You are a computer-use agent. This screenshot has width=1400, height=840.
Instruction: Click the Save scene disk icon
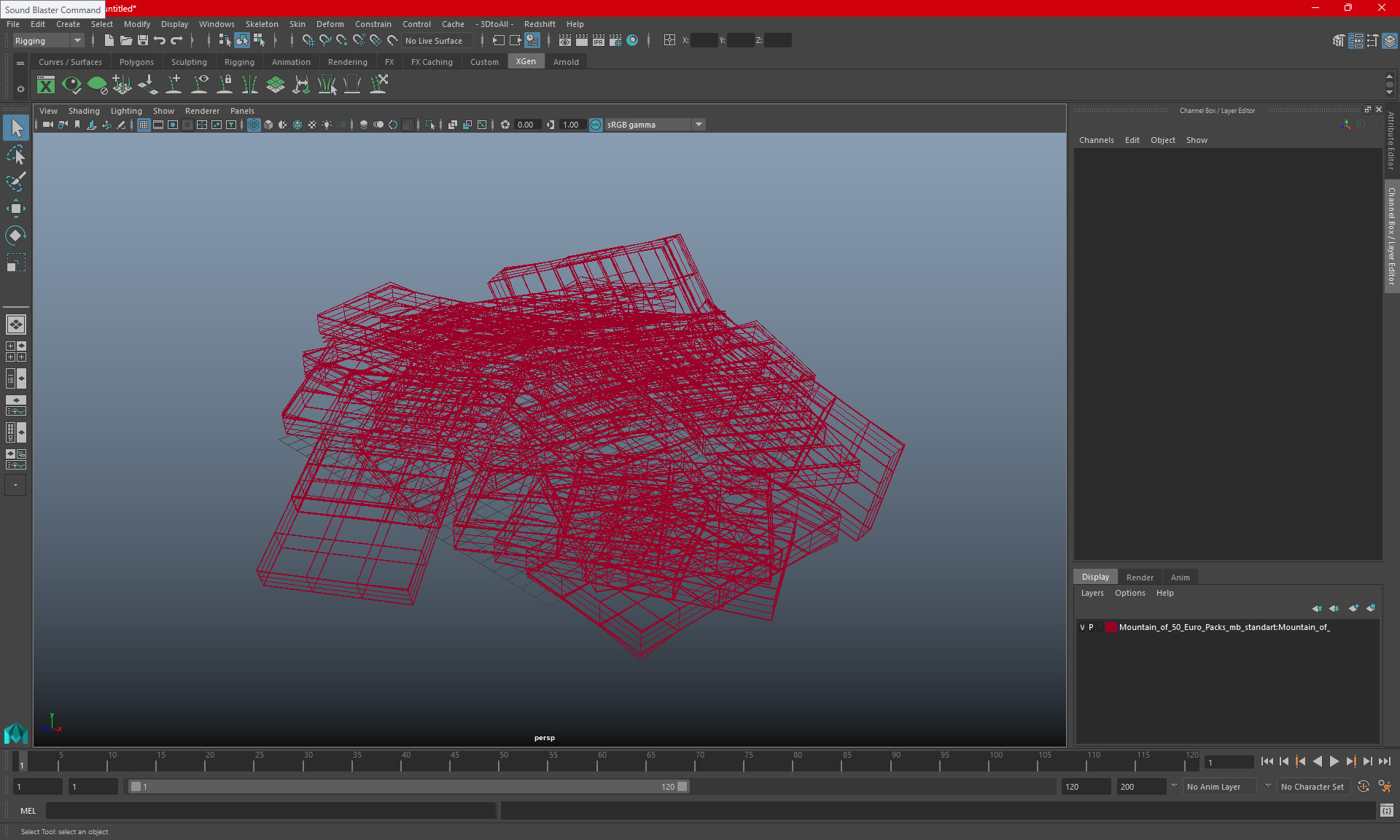click(x=143, y=41)
